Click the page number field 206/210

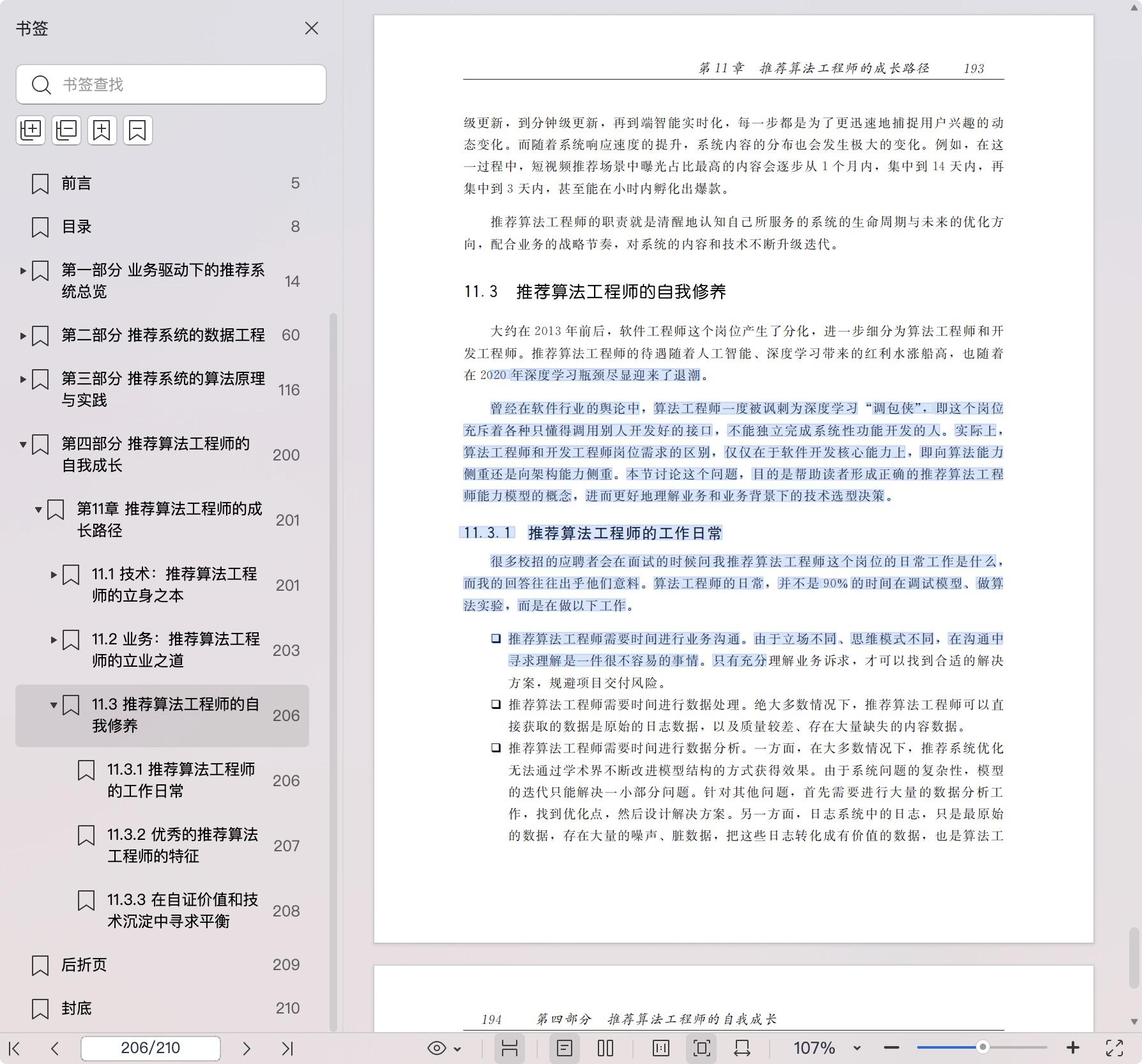(x=151, y=1048)
